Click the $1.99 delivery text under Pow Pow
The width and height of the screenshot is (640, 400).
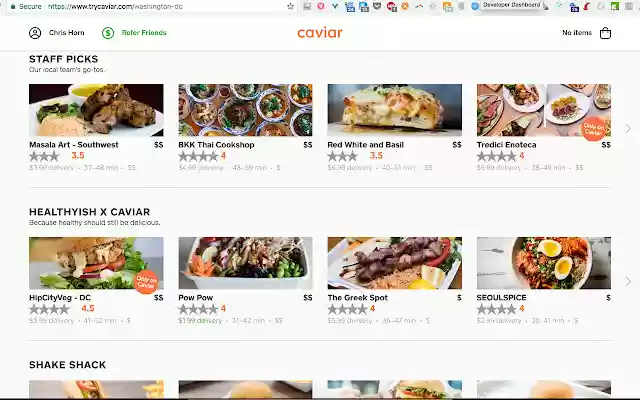pos(200,321)
